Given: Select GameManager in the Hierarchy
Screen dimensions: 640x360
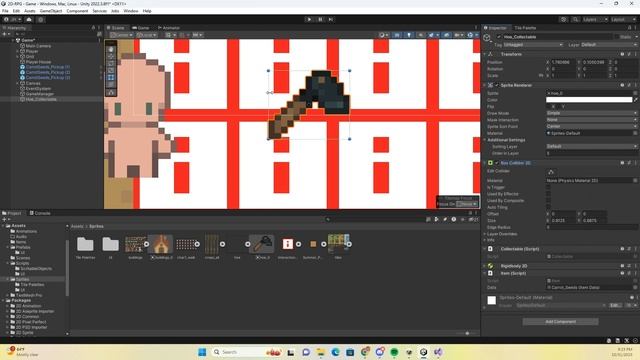Looking at the screenshot, I should [x=40, y=94].
